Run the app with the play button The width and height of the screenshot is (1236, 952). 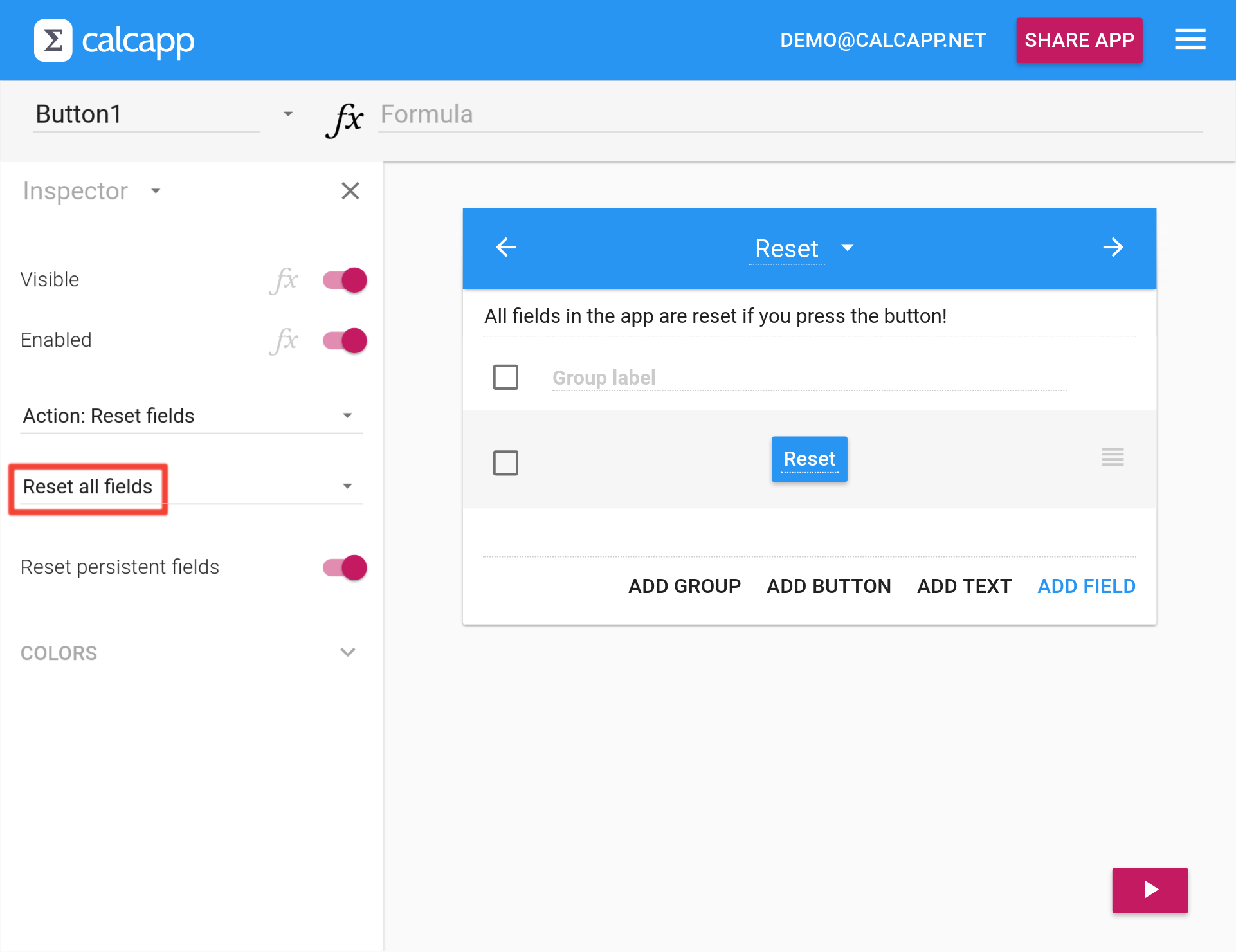(1150, 890)
